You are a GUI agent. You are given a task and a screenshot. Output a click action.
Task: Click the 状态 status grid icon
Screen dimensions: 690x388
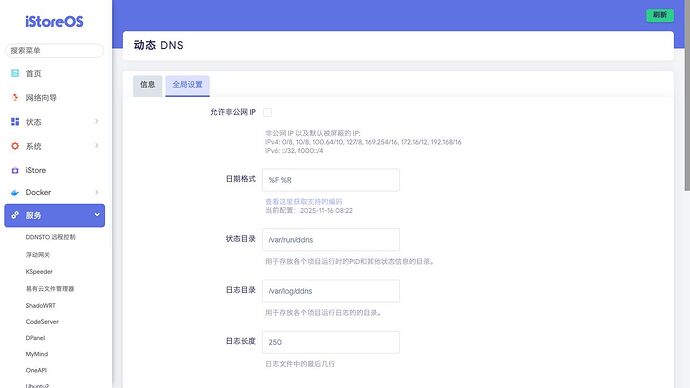pyautogui.click(x=15, y=121)
